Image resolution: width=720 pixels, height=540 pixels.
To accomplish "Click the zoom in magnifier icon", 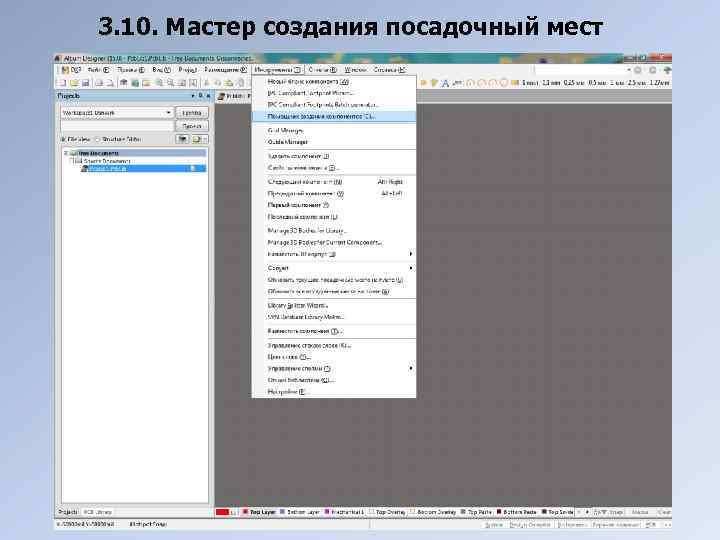I will point(159,83).
